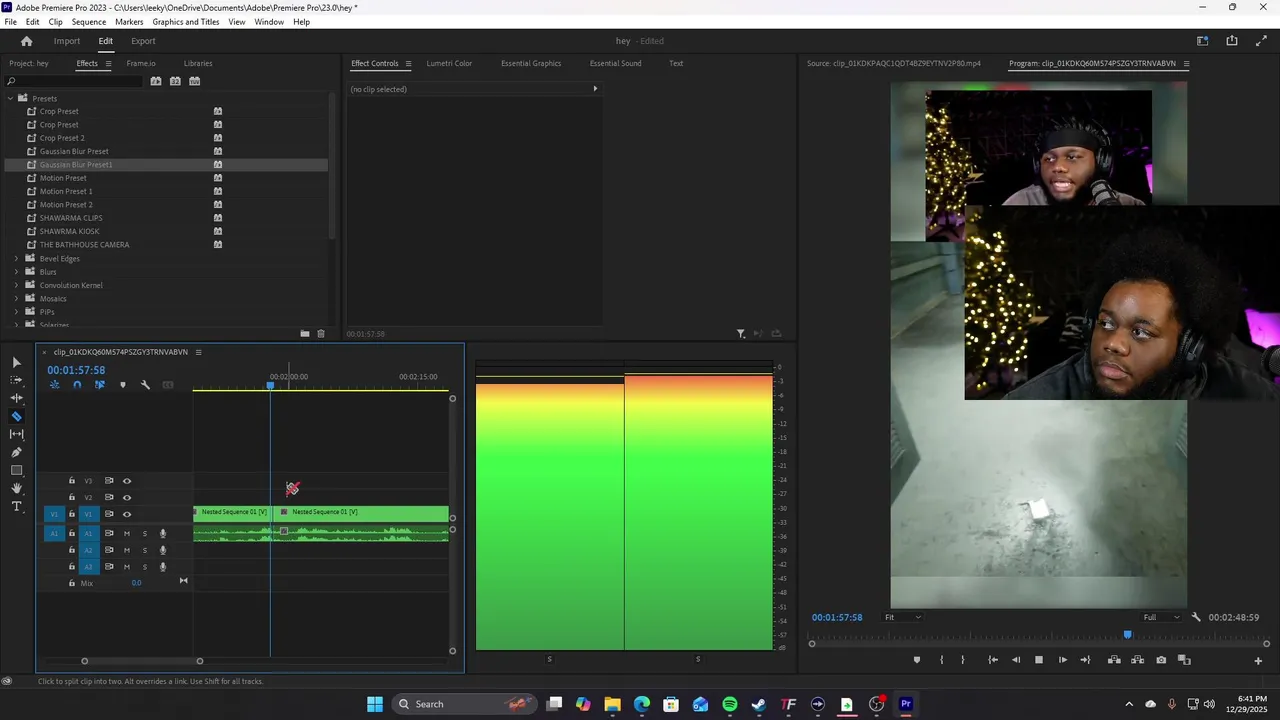Image resolution: width=1280 pixels, height=720 pixels.
Task: Open Comparison View in Program Monitor
Action: [1184, 660]
